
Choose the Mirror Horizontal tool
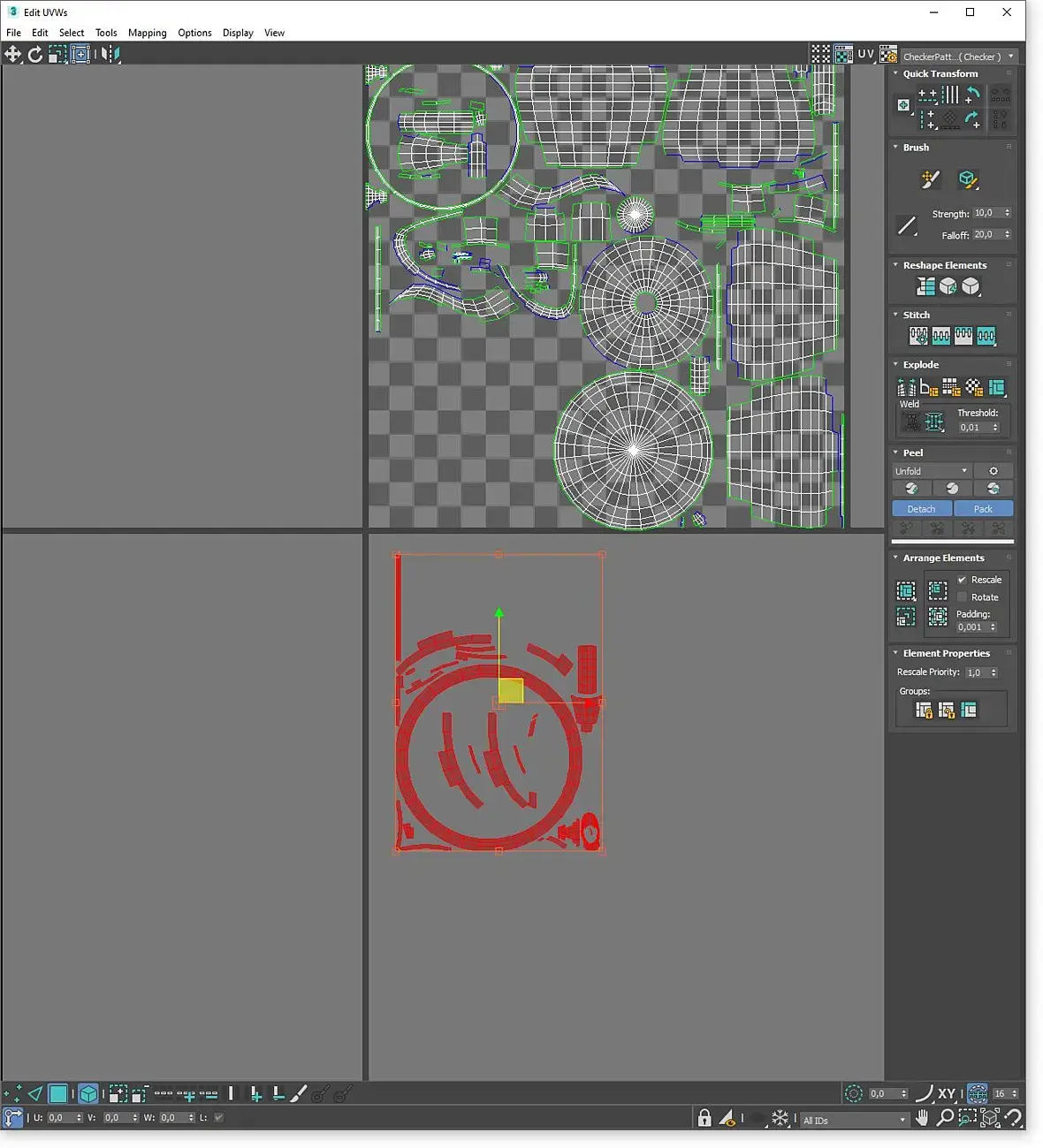point(110,54)
